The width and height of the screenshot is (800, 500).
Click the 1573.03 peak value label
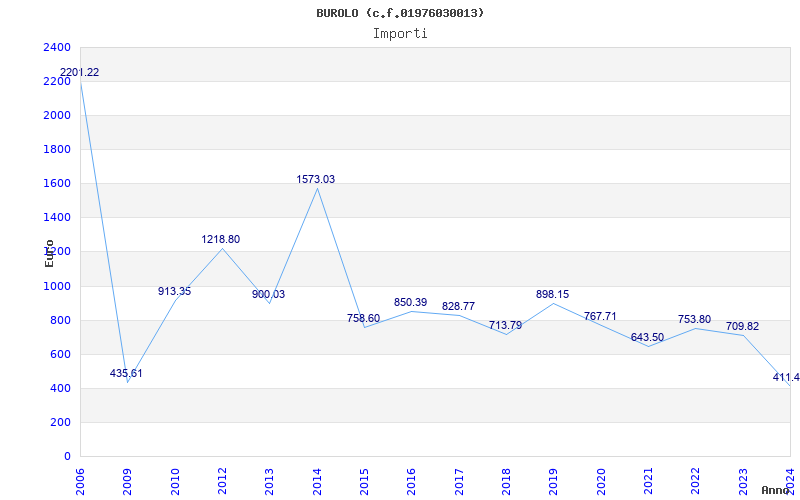click(x=316, y=180)
